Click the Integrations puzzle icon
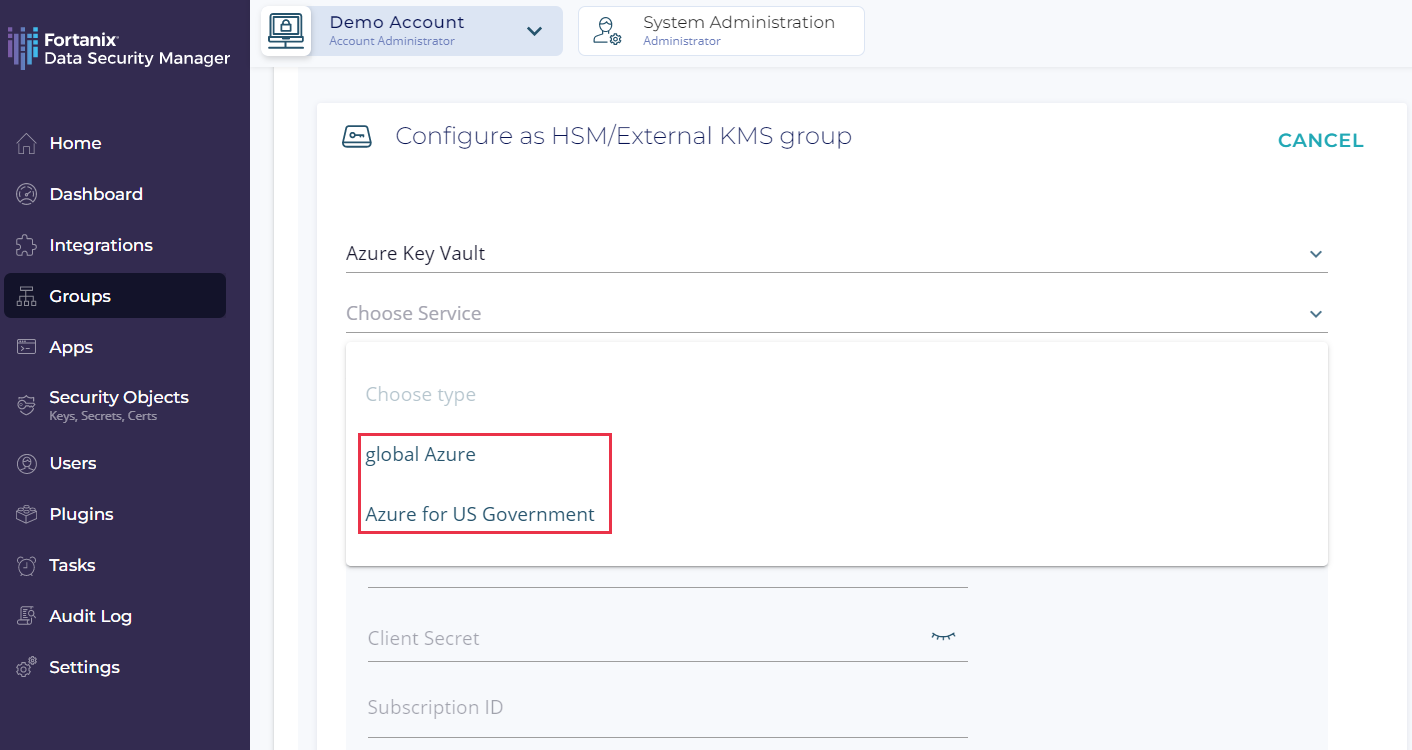This screenshot has width=1412, height=750. [27, 245]
